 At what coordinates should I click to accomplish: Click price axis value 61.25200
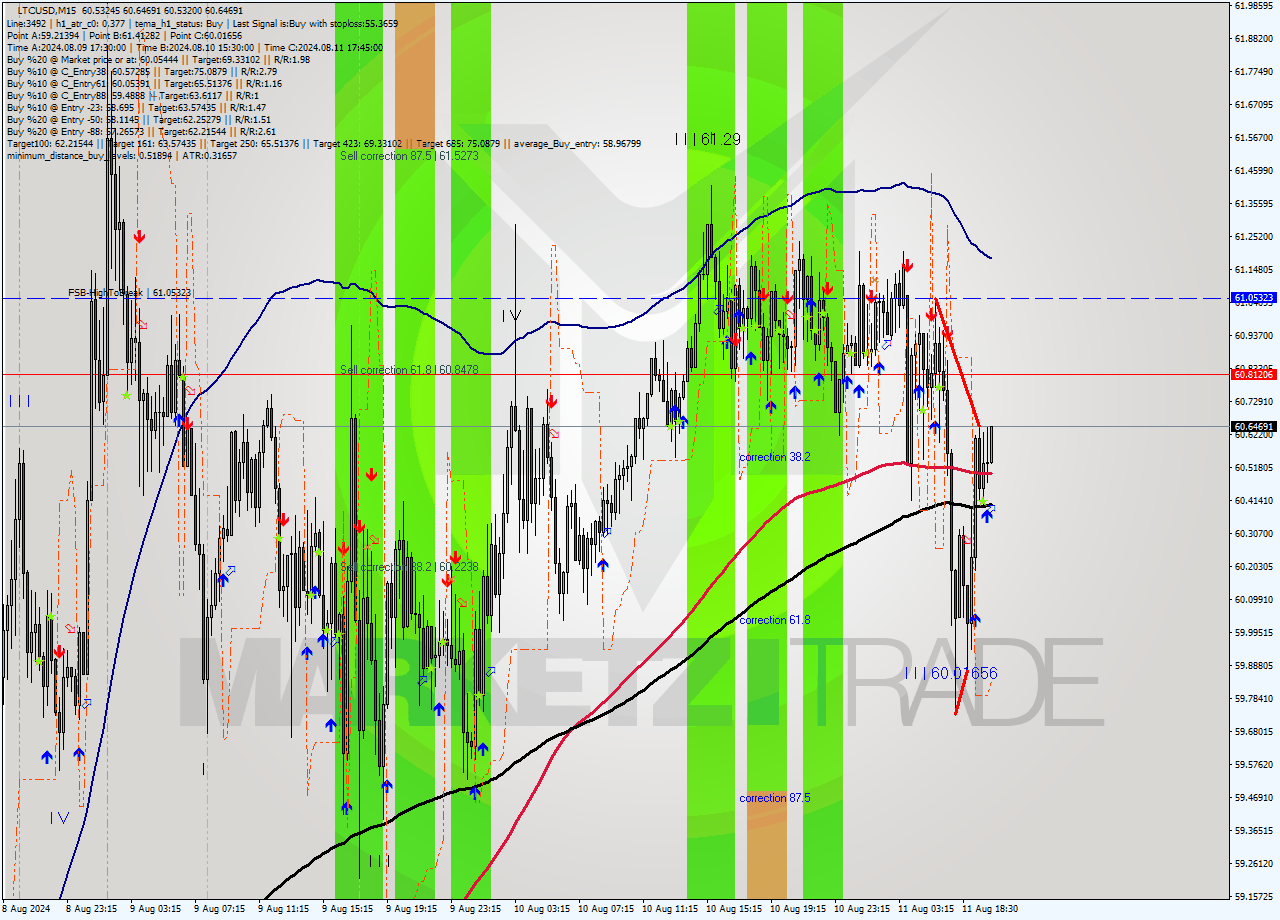click(1254, 236)
